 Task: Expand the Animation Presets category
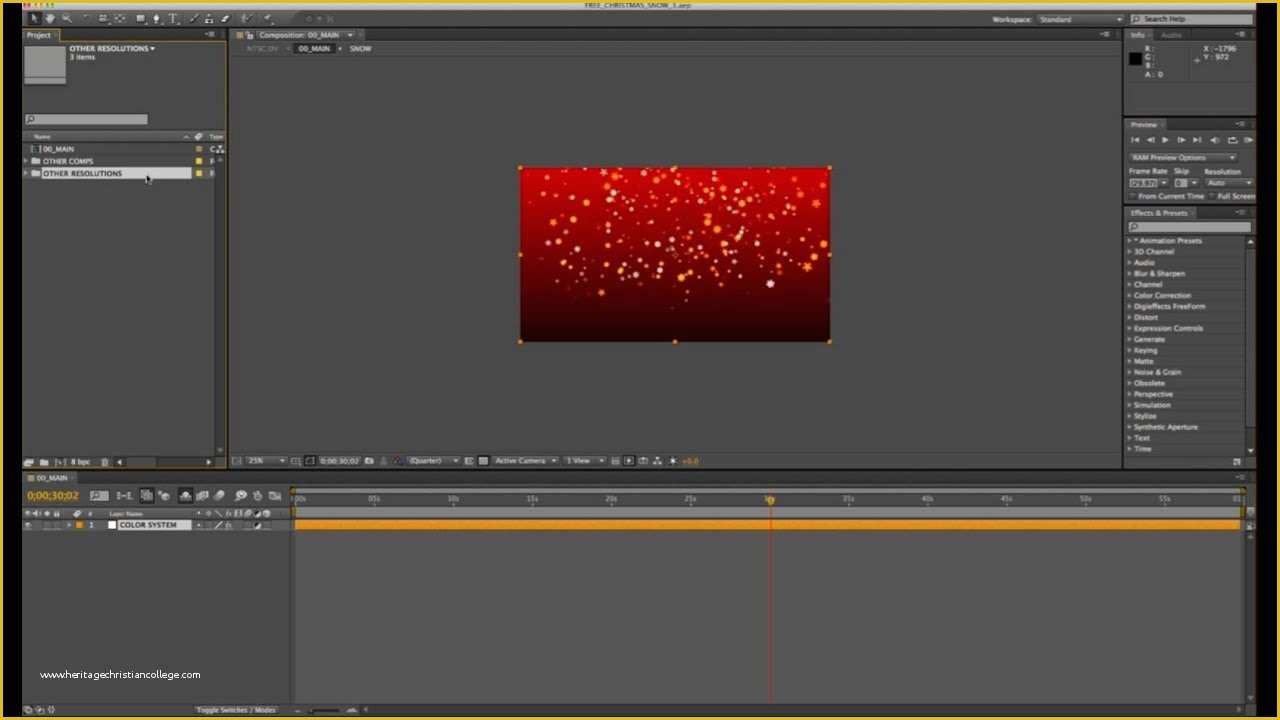(x=1130, y=240)
